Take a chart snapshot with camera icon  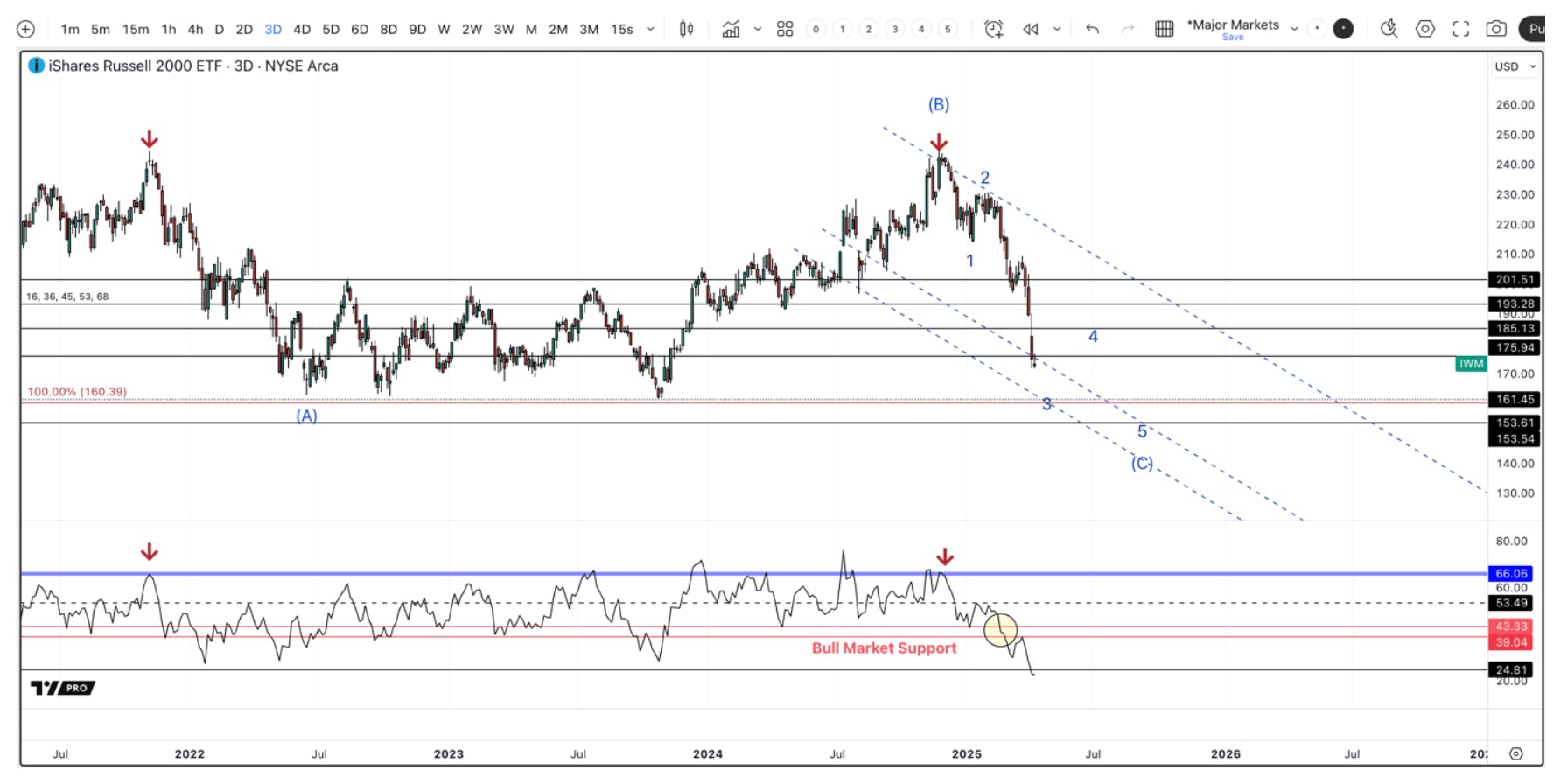click(1496, 29)
